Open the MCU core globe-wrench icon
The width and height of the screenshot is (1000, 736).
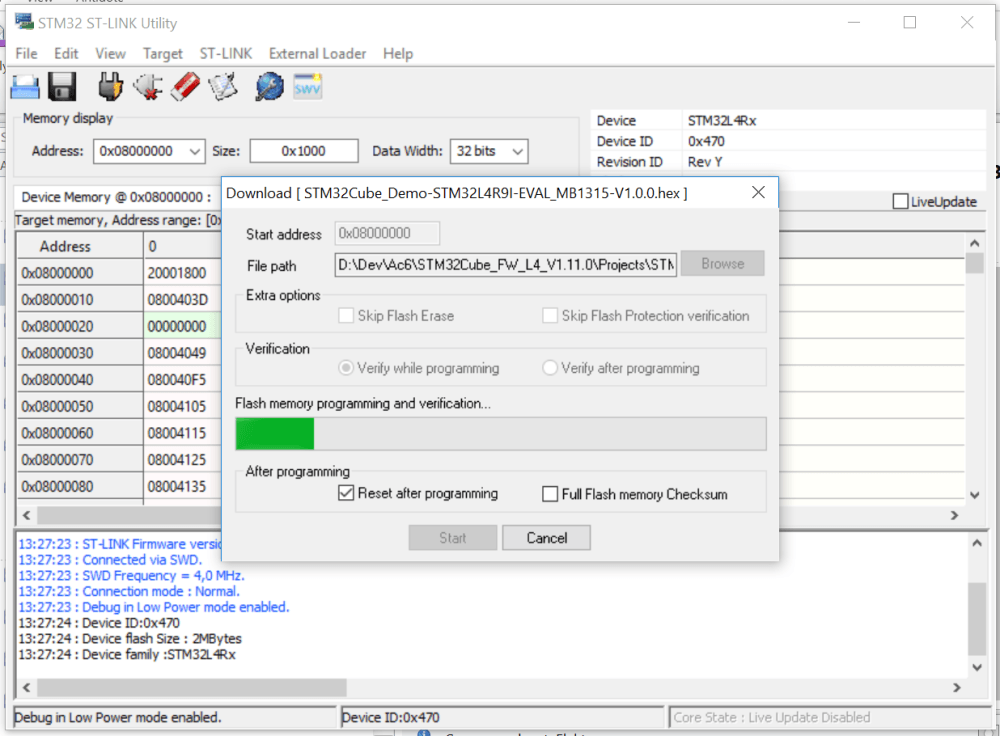(x=269, y=87)
